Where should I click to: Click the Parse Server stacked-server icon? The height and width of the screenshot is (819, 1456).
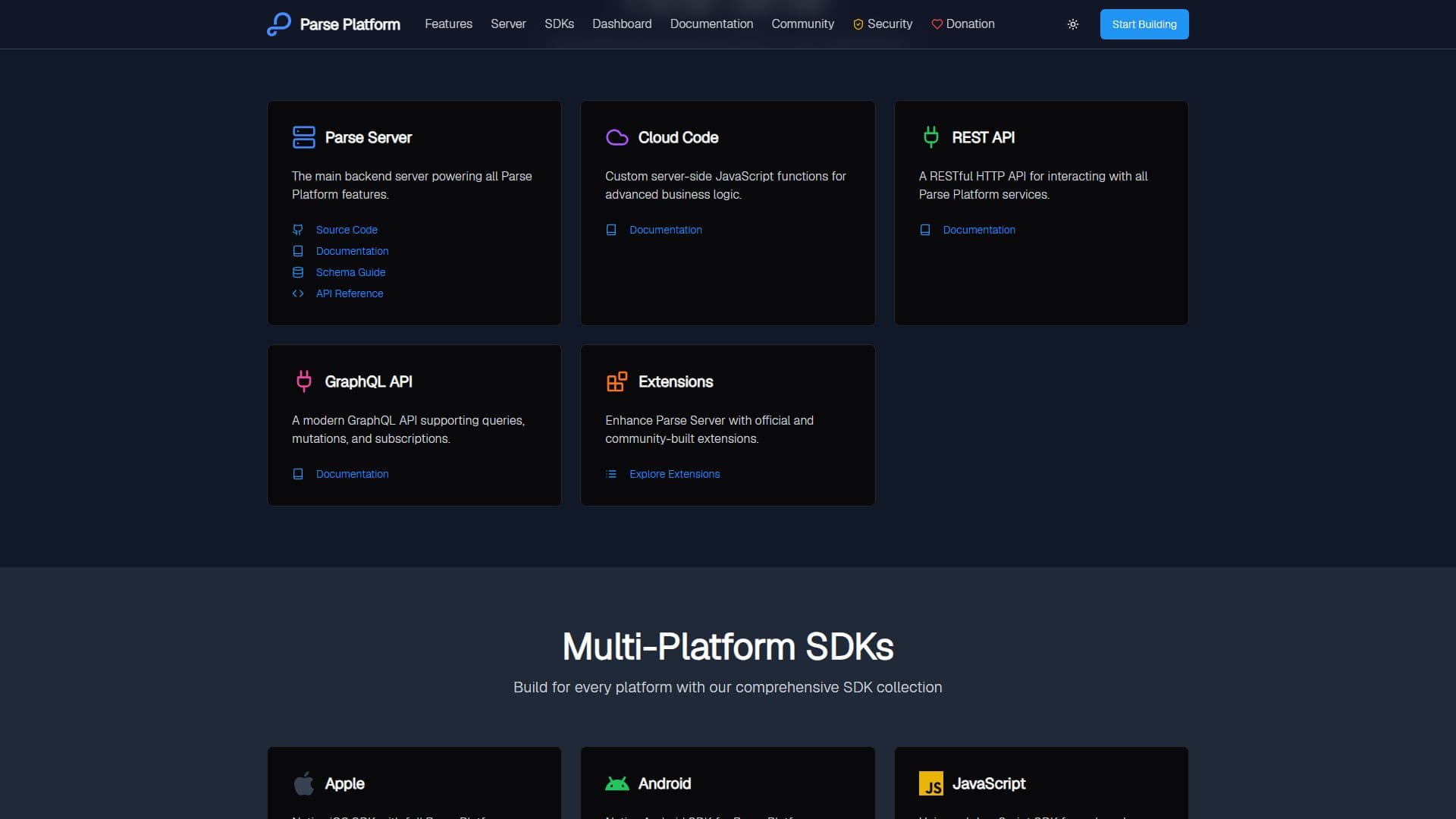pos(304,137)
